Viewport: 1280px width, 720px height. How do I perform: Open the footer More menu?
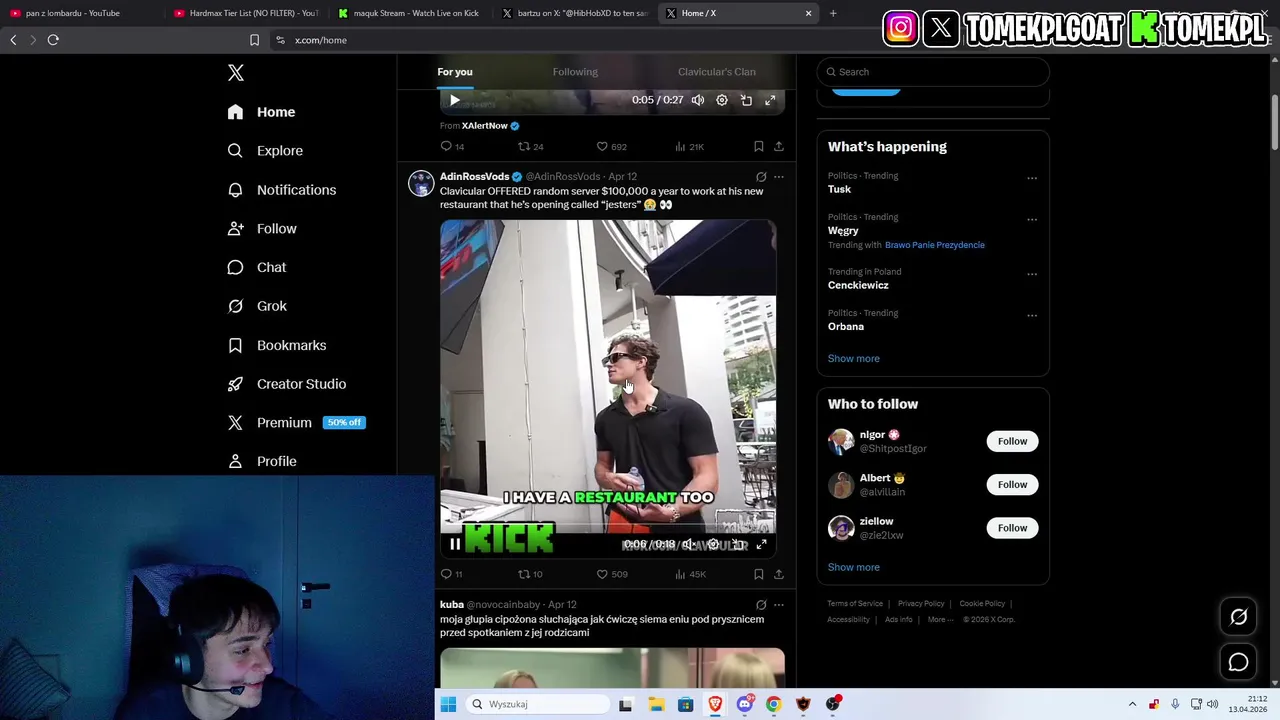coord(940,620)
